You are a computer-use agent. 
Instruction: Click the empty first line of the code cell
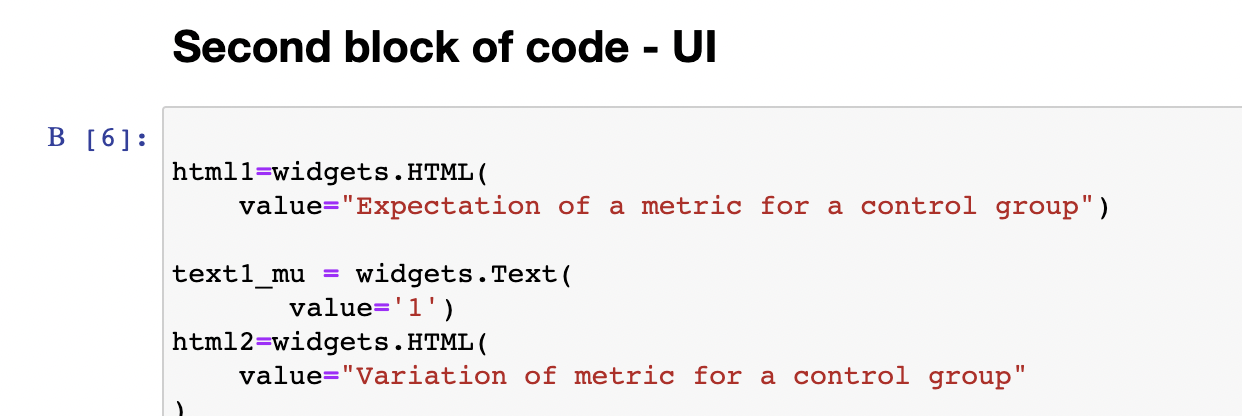coord(600,138)
